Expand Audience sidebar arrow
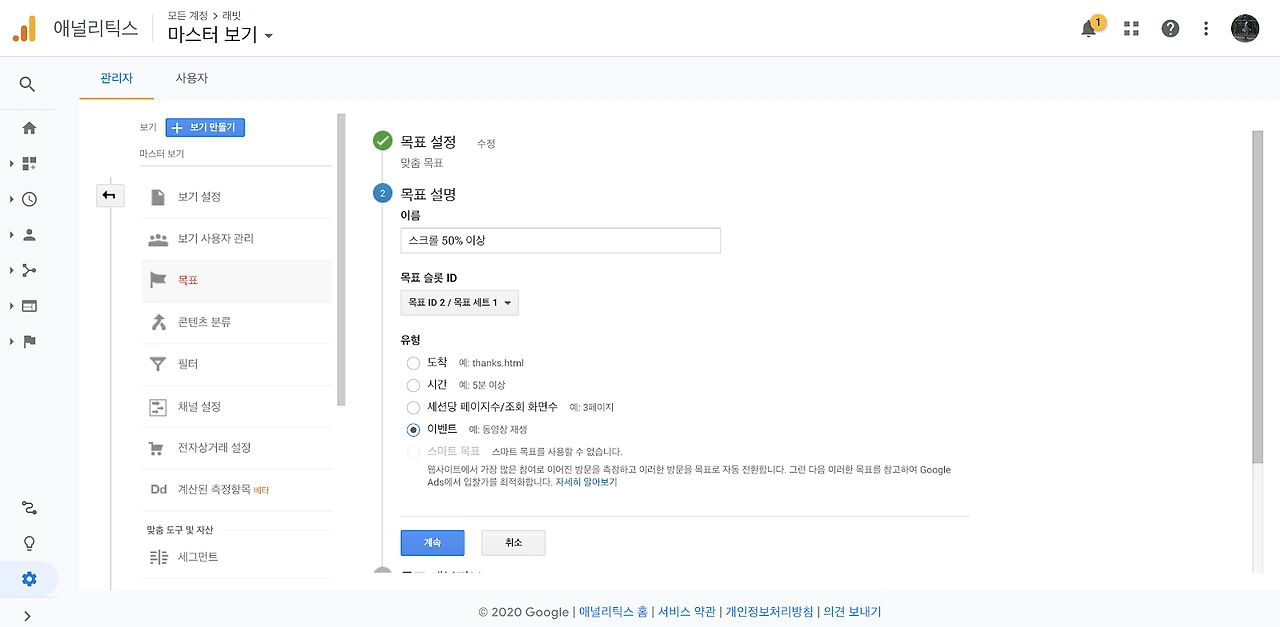 pos(11,235)
